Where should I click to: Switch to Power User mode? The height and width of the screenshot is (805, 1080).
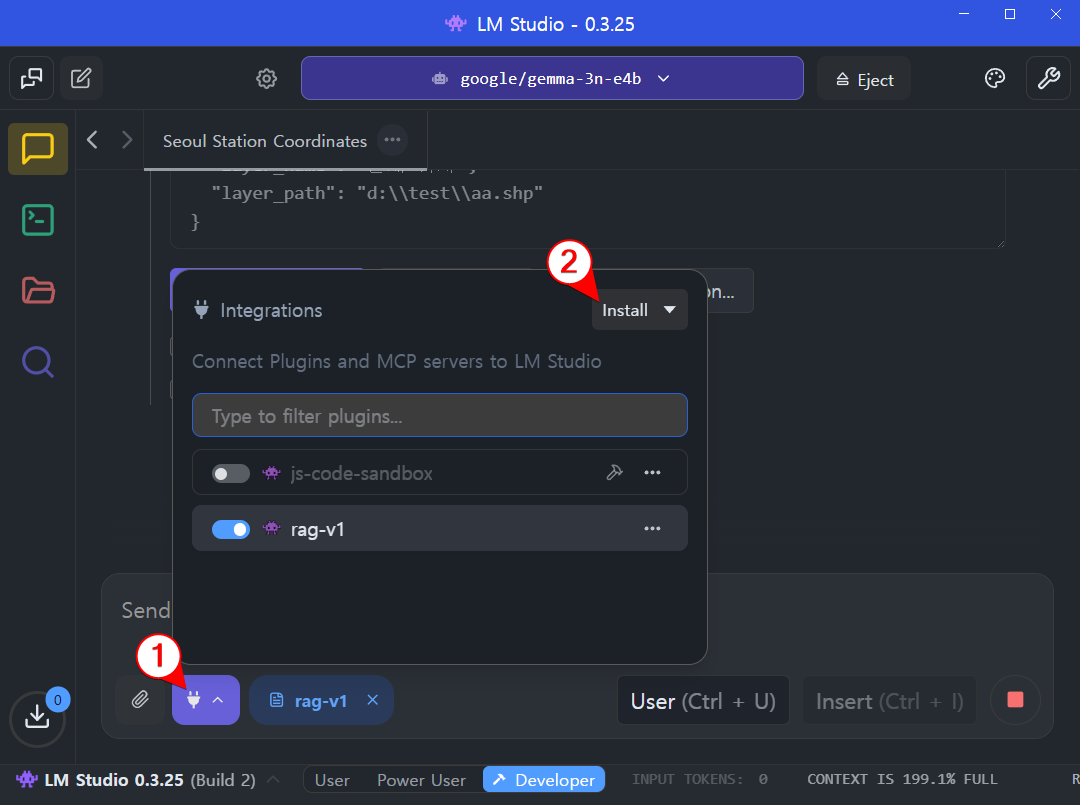tap(421, 780)
